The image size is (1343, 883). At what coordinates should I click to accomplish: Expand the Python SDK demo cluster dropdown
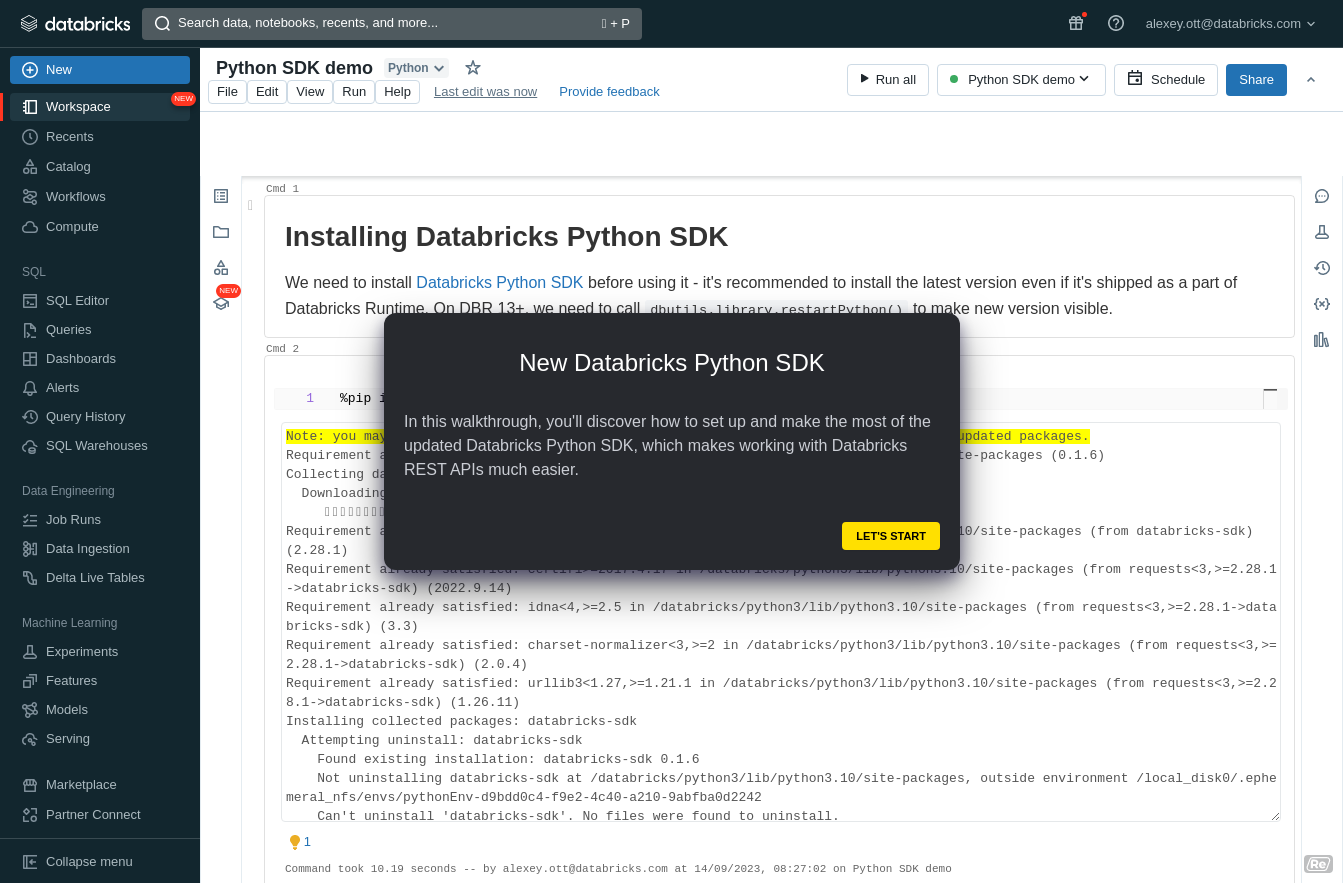[1021, 80]
